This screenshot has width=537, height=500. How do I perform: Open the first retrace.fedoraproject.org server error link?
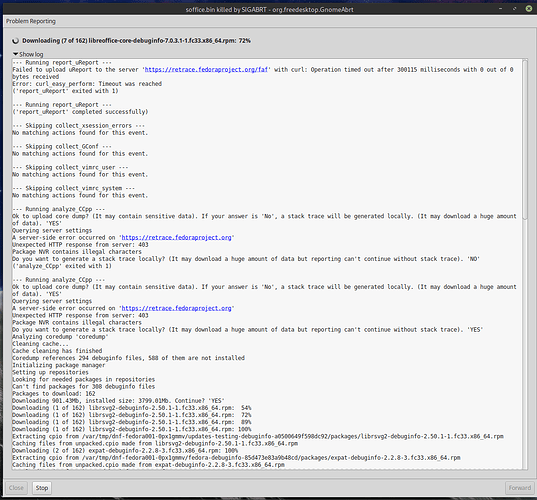click(x=176, y=237)
